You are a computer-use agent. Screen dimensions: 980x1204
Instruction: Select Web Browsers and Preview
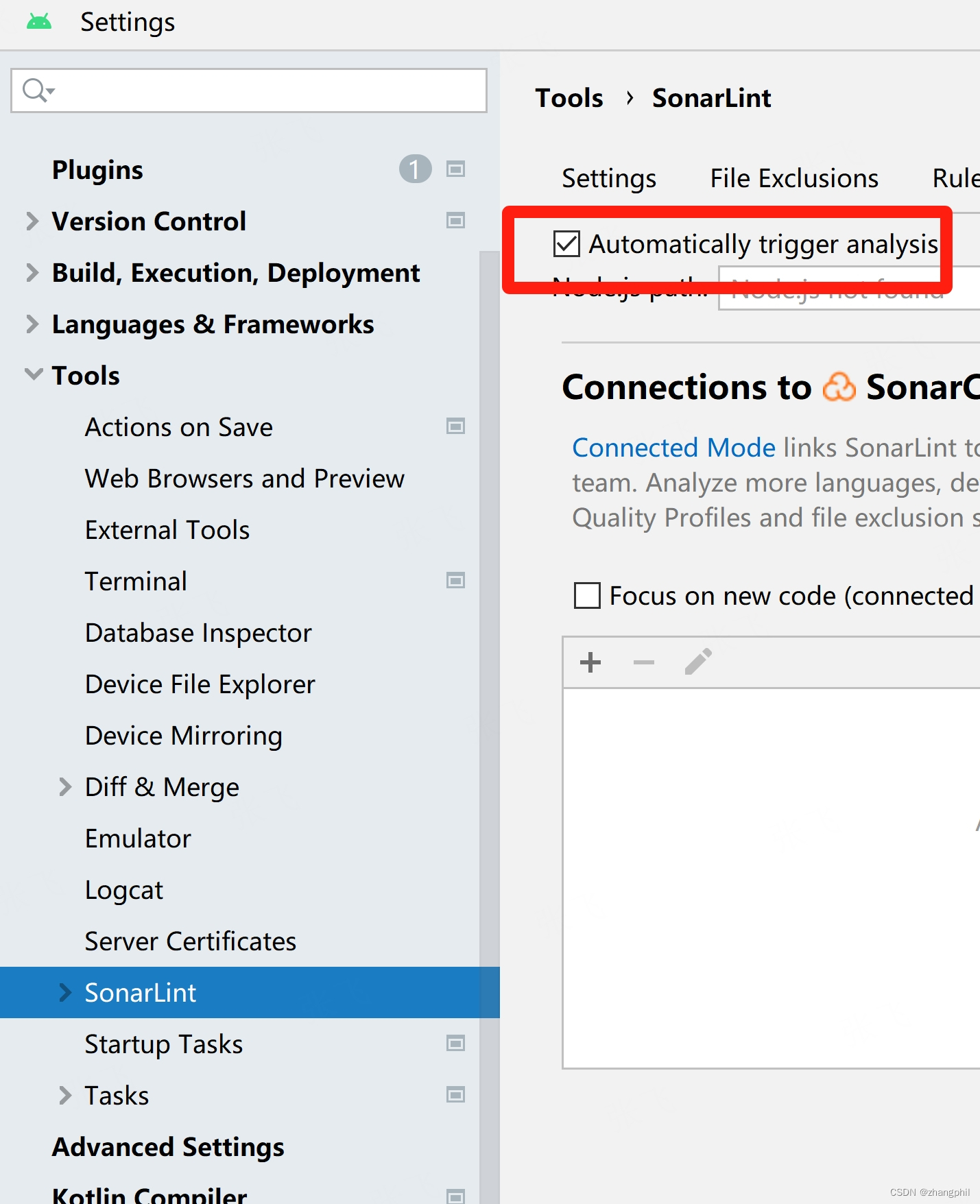pos(245,479)
